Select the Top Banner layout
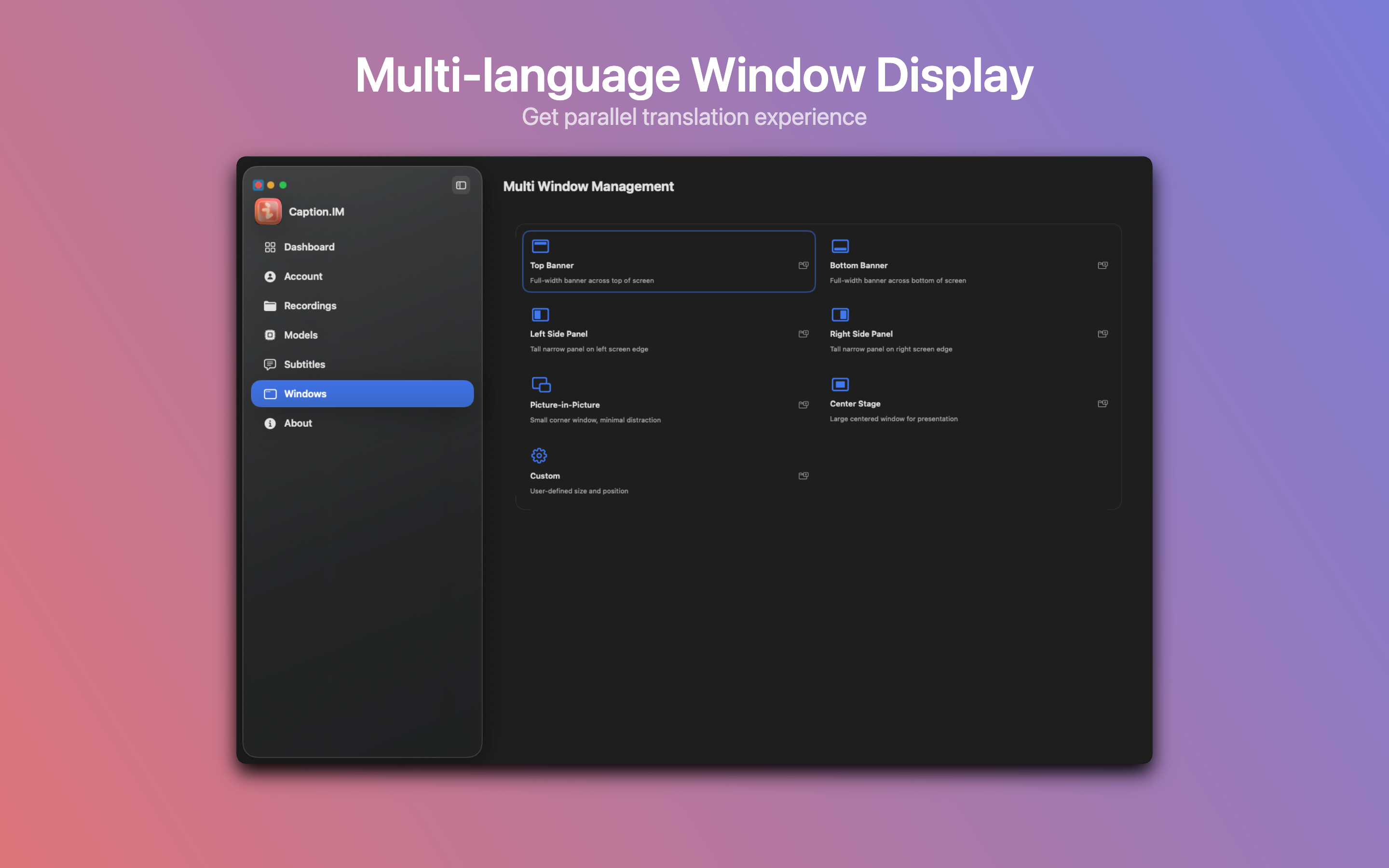Viewport: 1389px width, 868px height. tap(667, 262)
